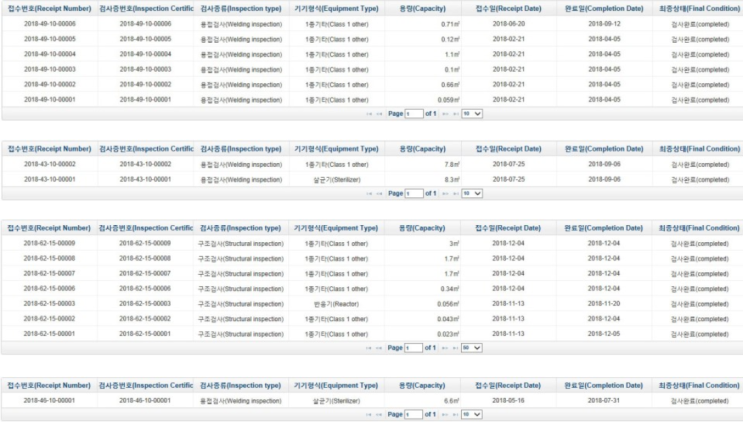The height and width of the screenshot is (422, 743).
Task: Sort 2018-62 table by Receipt Date header
Action: 508,228
